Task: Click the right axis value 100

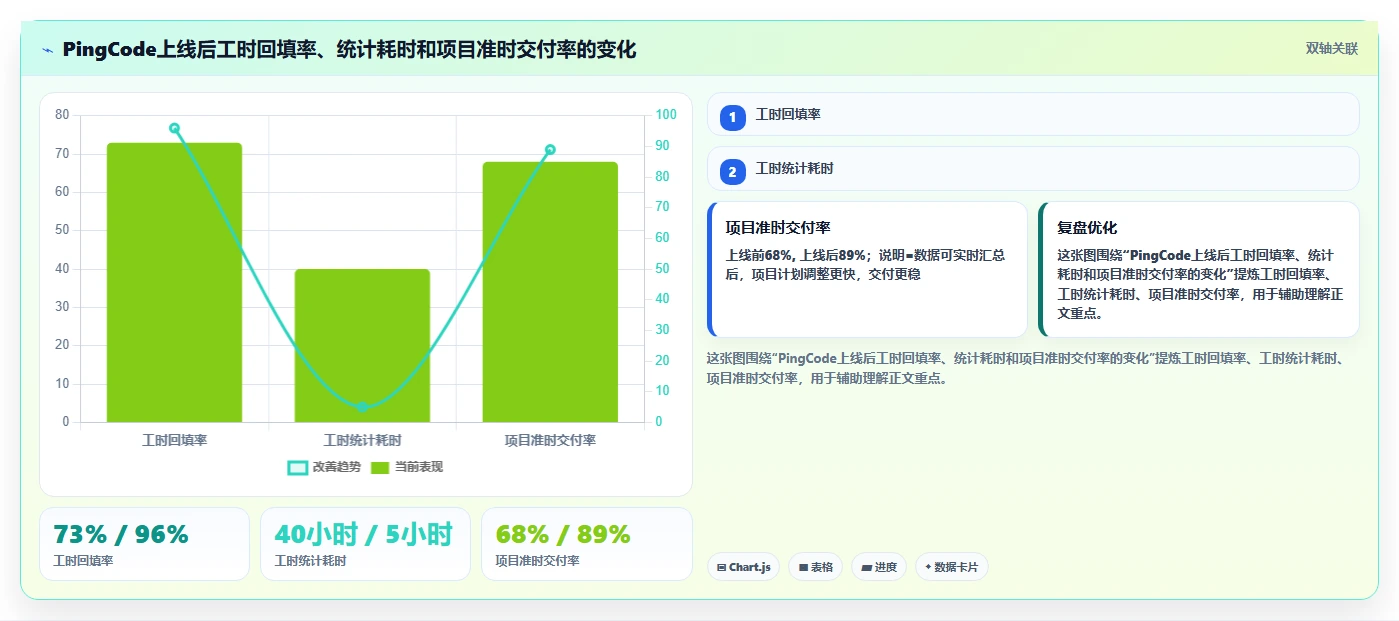Action: (666, 115)
